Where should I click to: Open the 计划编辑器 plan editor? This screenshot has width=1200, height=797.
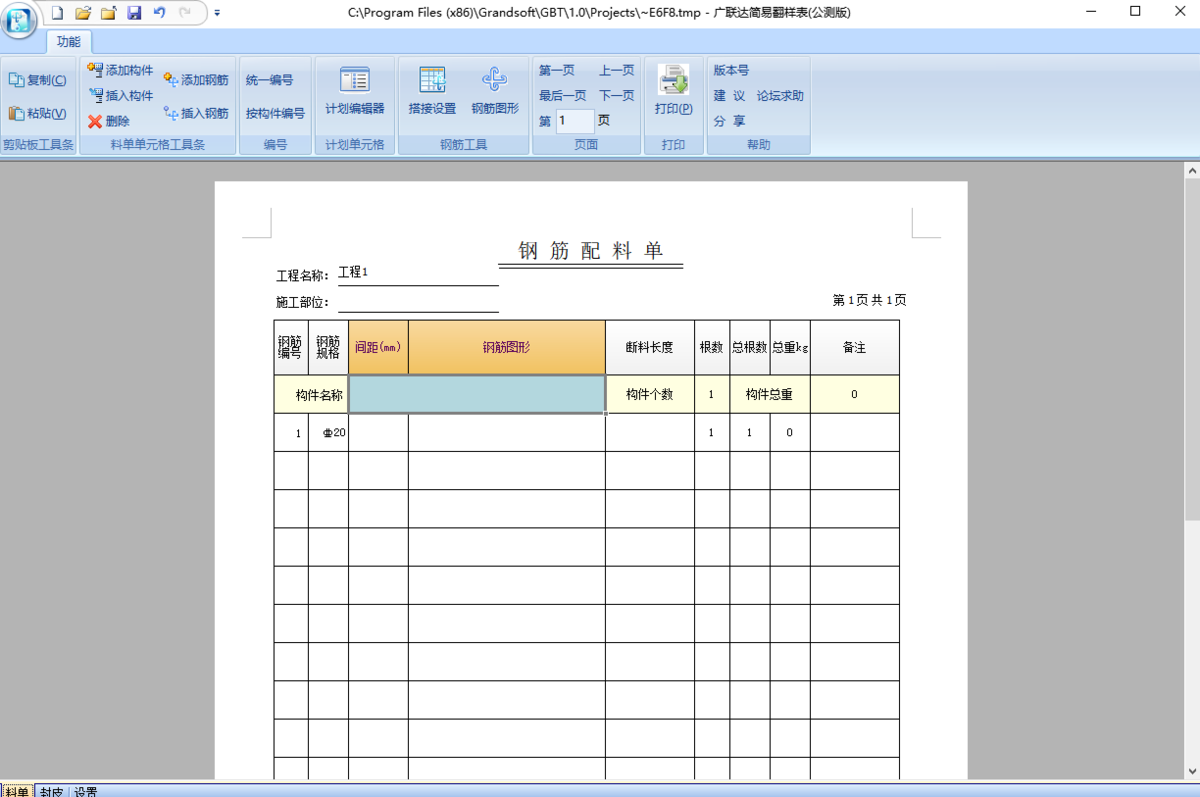tap(355, 90)
